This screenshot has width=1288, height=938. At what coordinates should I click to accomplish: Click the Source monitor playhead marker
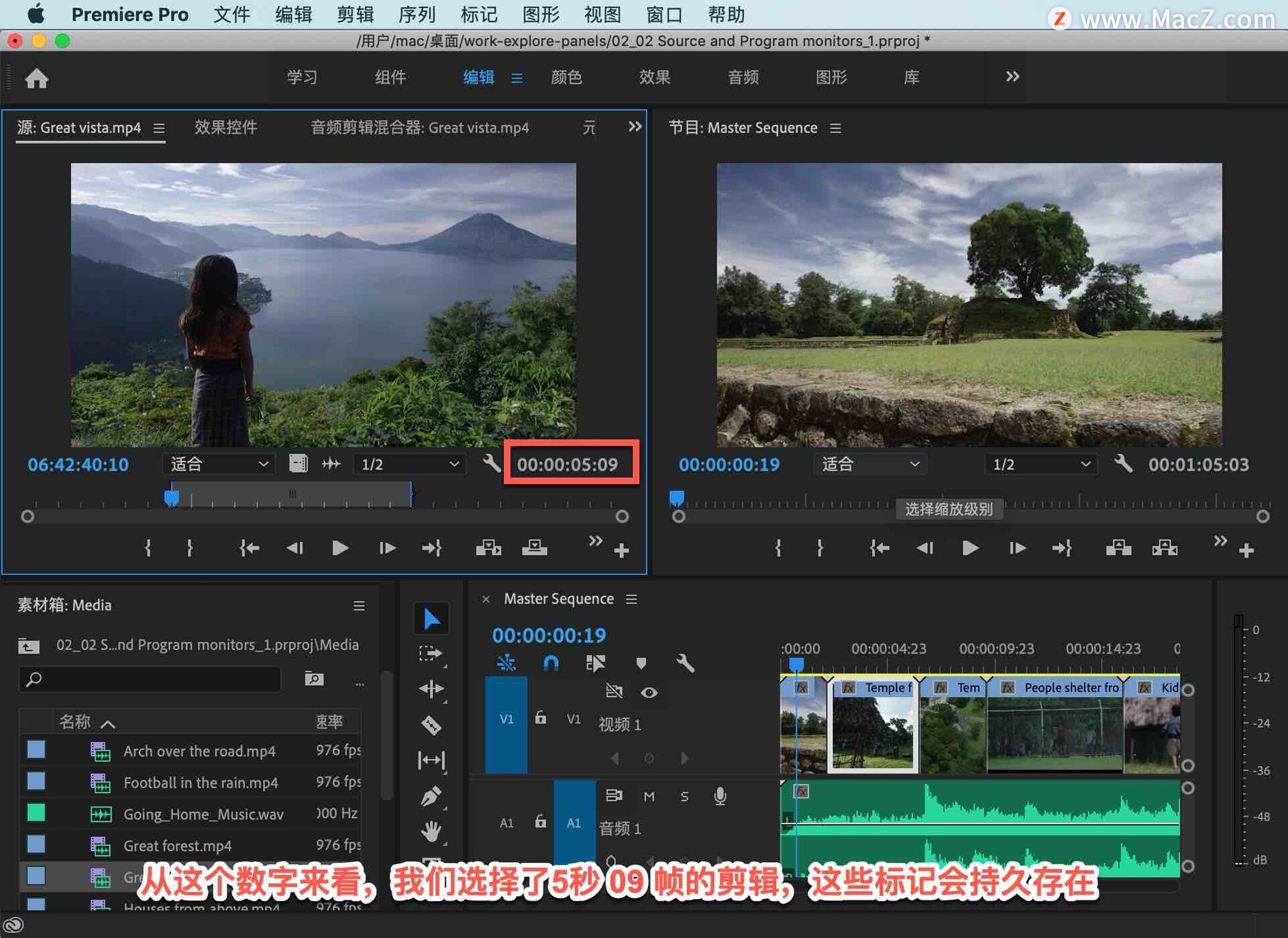172,497
